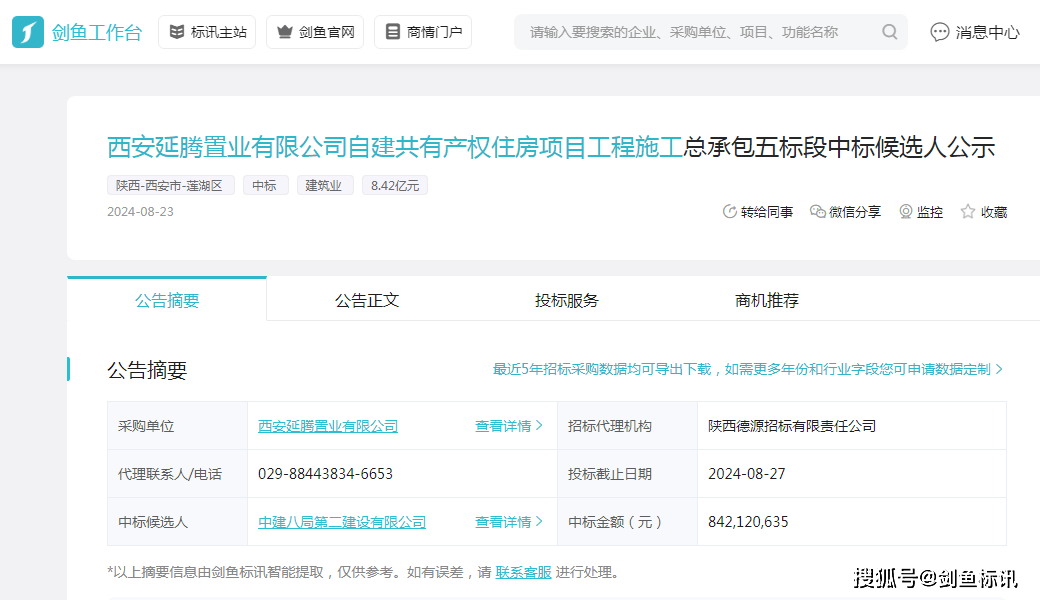Image resolution: width=1040 pixels, height=600 pixels.
Task: Open 商情门户 from the top bar
Action: (423, 32)
